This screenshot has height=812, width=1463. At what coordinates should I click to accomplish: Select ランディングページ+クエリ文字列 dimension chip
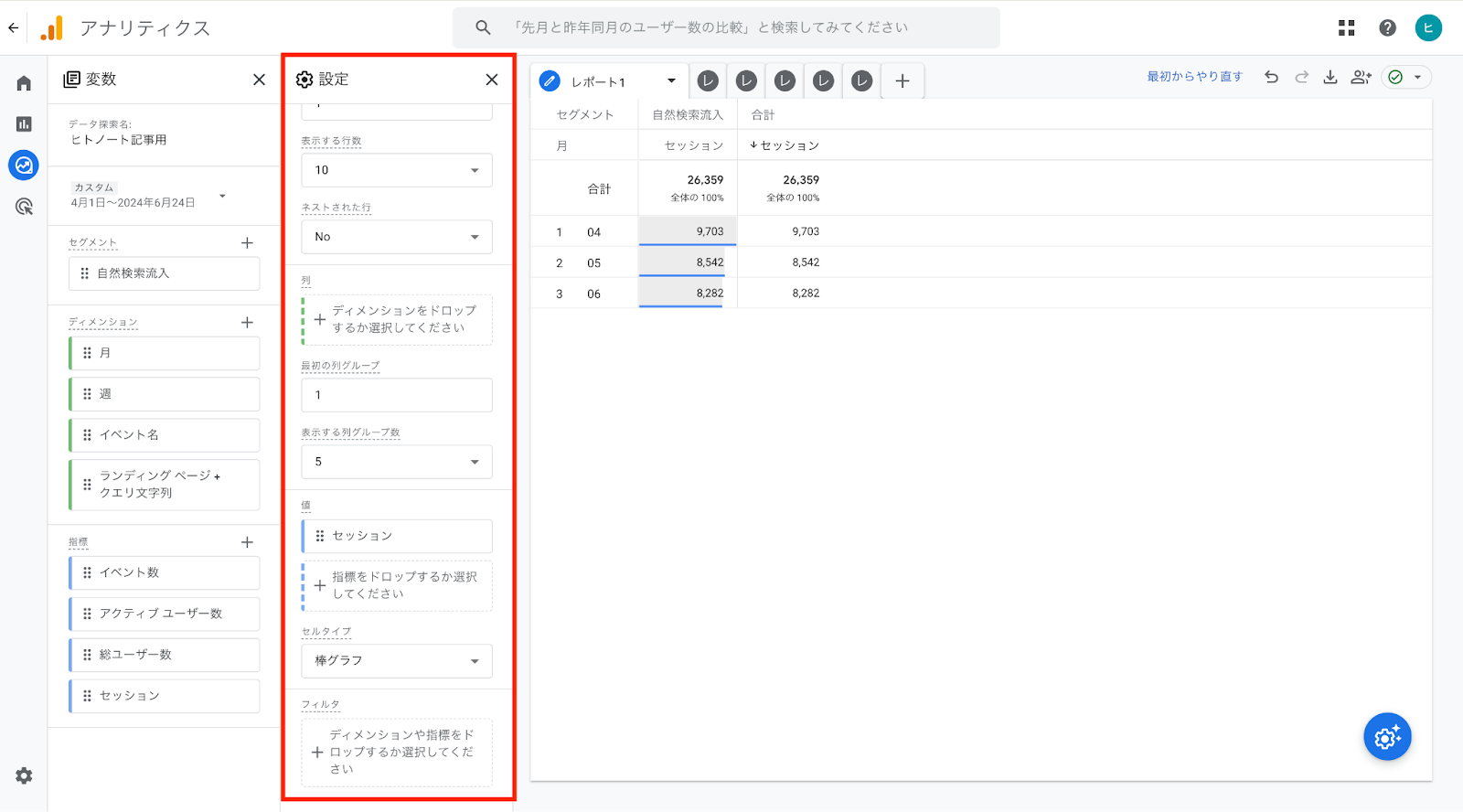165,485
